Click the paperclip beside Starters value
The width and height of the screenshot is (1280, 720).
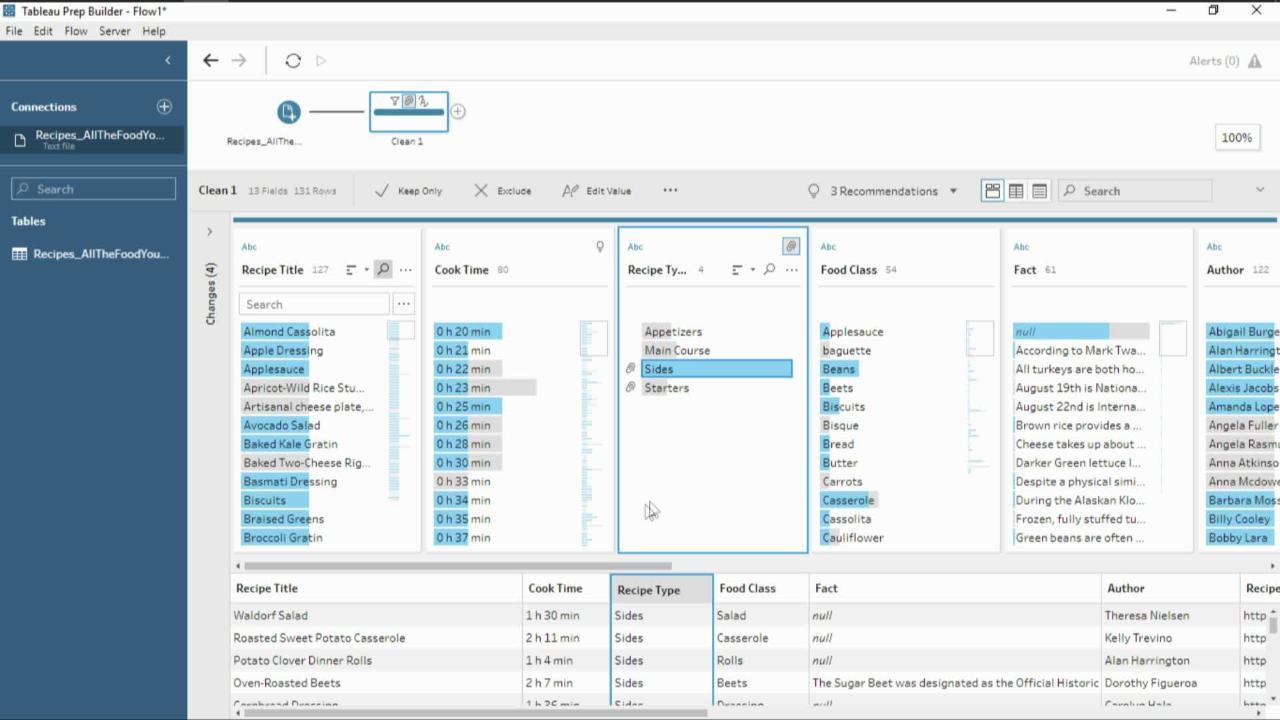[x=630, y=388]
